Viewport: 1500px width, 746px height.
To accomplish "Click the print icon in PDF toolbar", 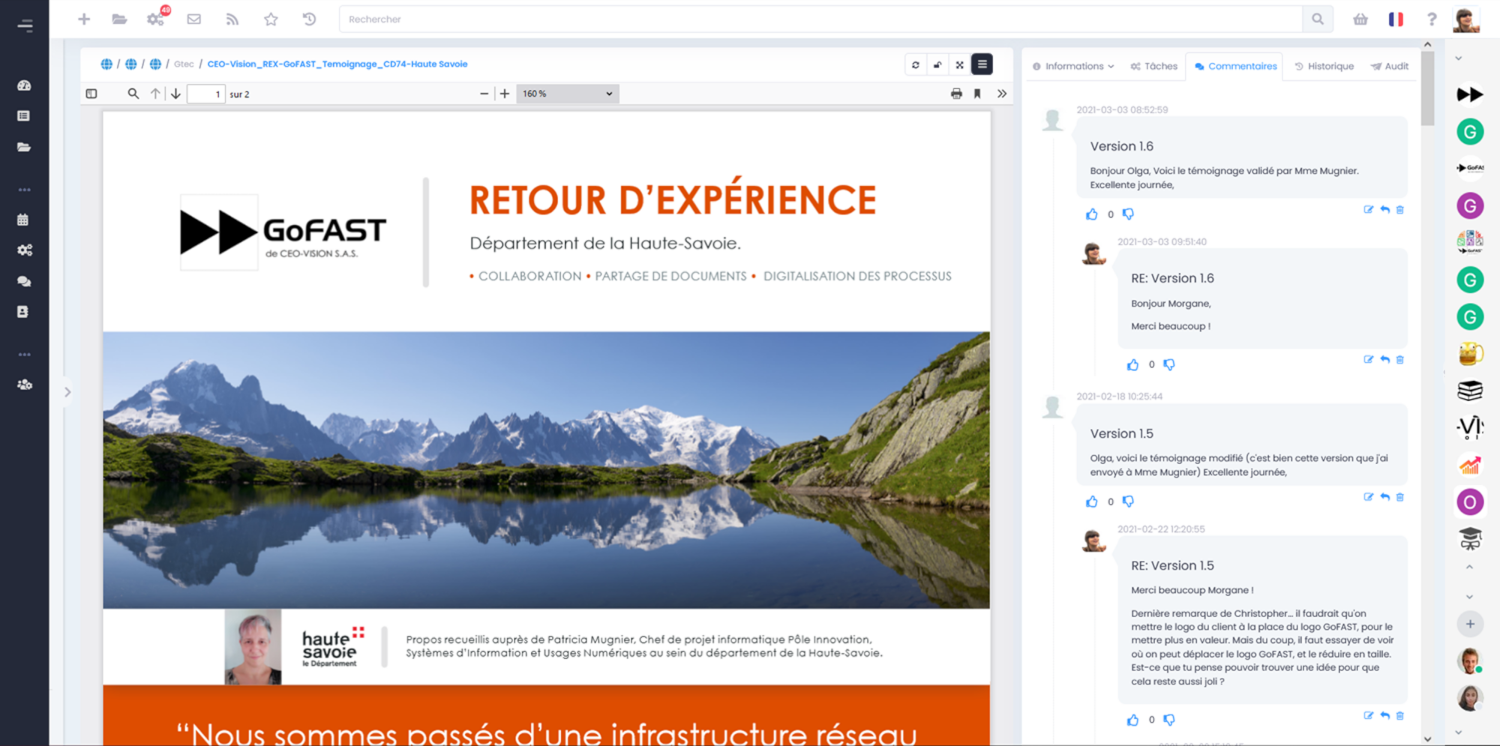I will (956, 94).
